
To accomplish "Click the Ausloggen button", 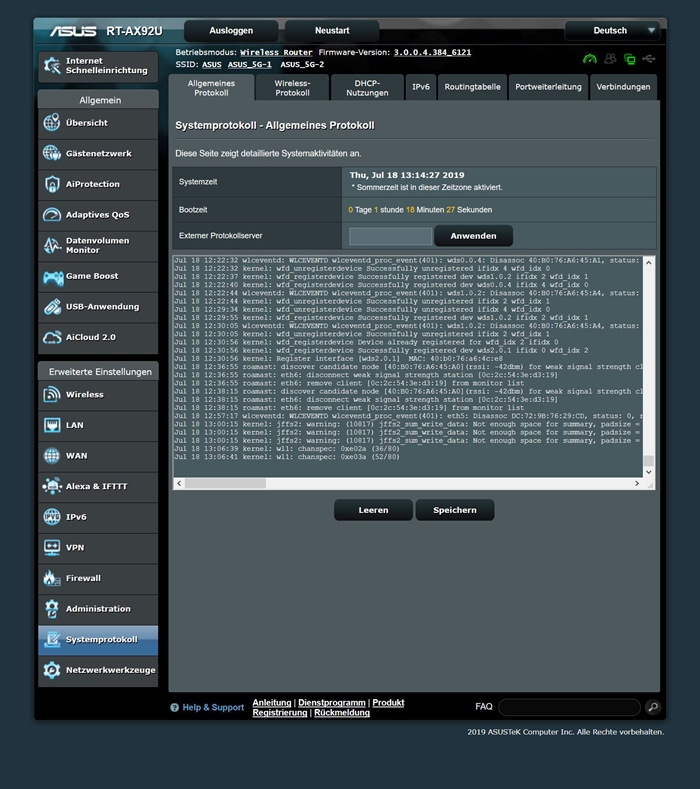I will (231, 31).
